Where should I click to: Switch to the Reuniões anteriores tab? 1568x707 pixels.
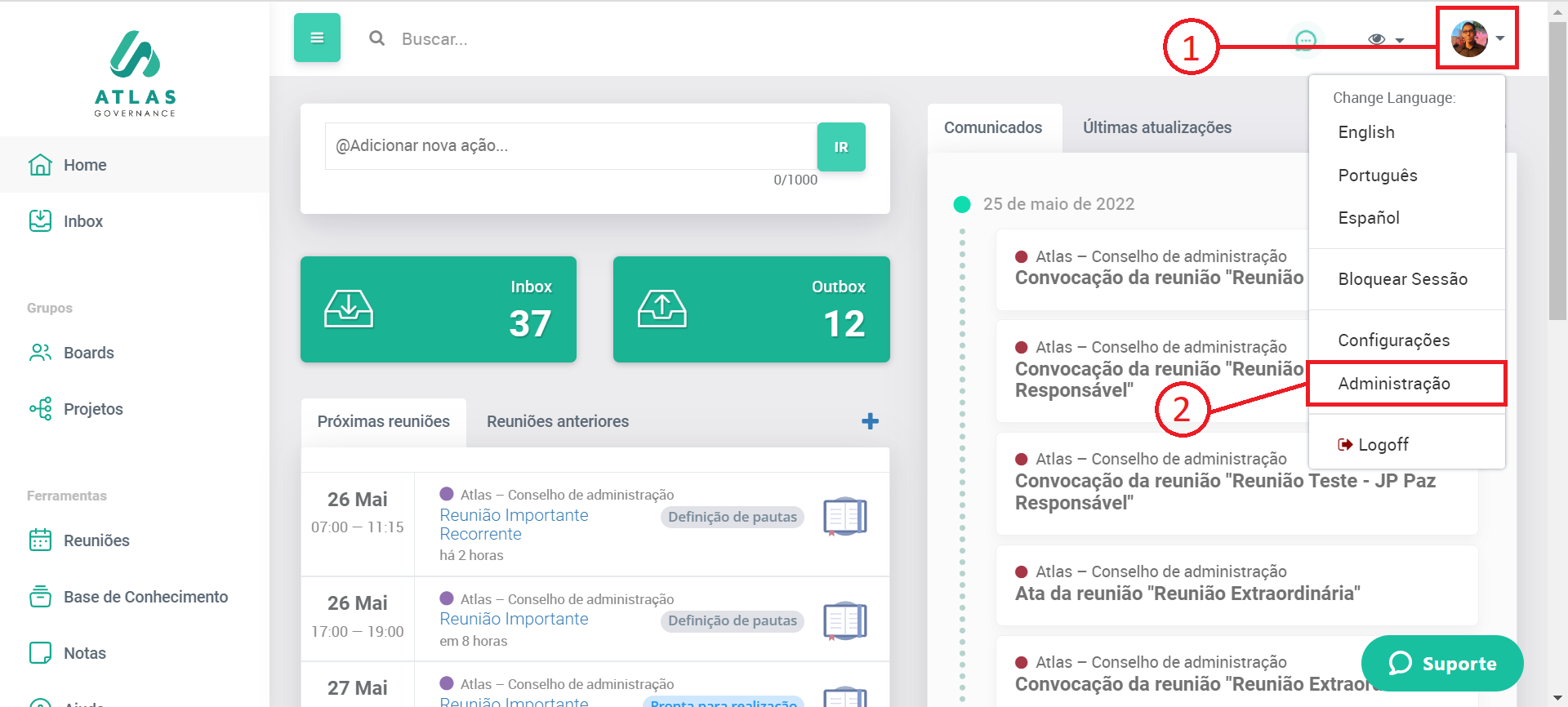557,421
